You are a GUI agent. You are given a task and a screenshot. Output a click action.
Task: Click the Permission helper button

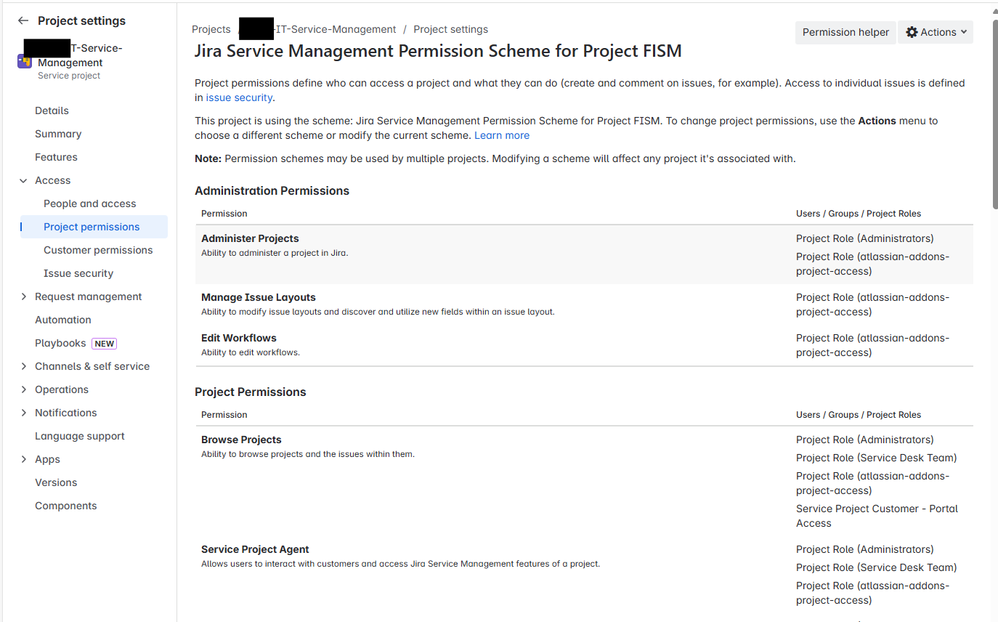click(x=845, y=31)
